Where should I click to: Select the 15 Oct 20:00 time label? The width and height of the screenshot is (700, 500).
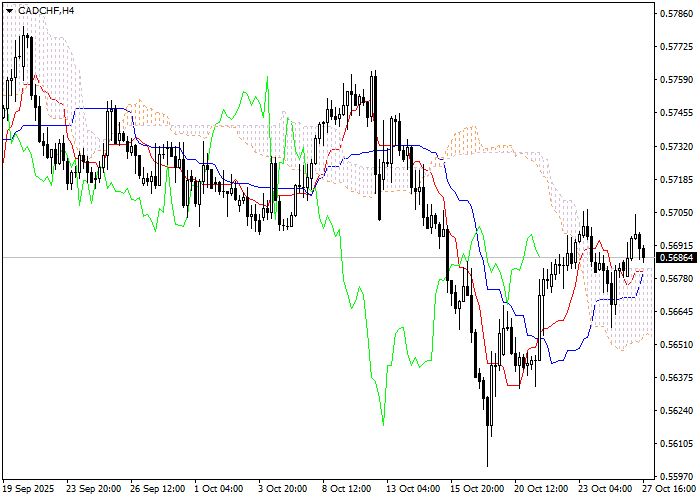click(479, 489)
